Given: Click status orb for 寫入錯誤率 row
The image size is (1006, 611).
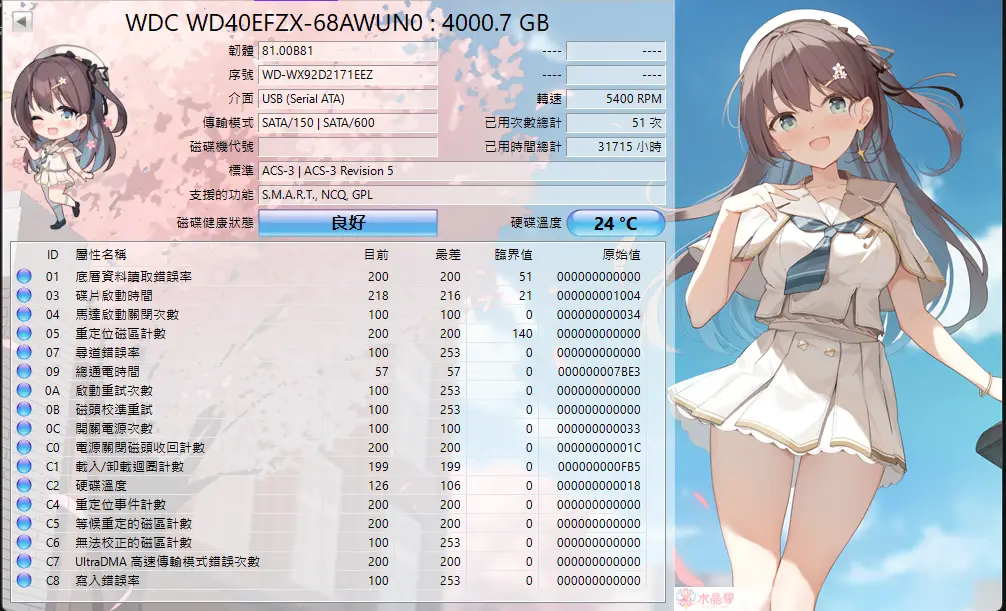Looking at the screenshot, I should click(24, 580).
